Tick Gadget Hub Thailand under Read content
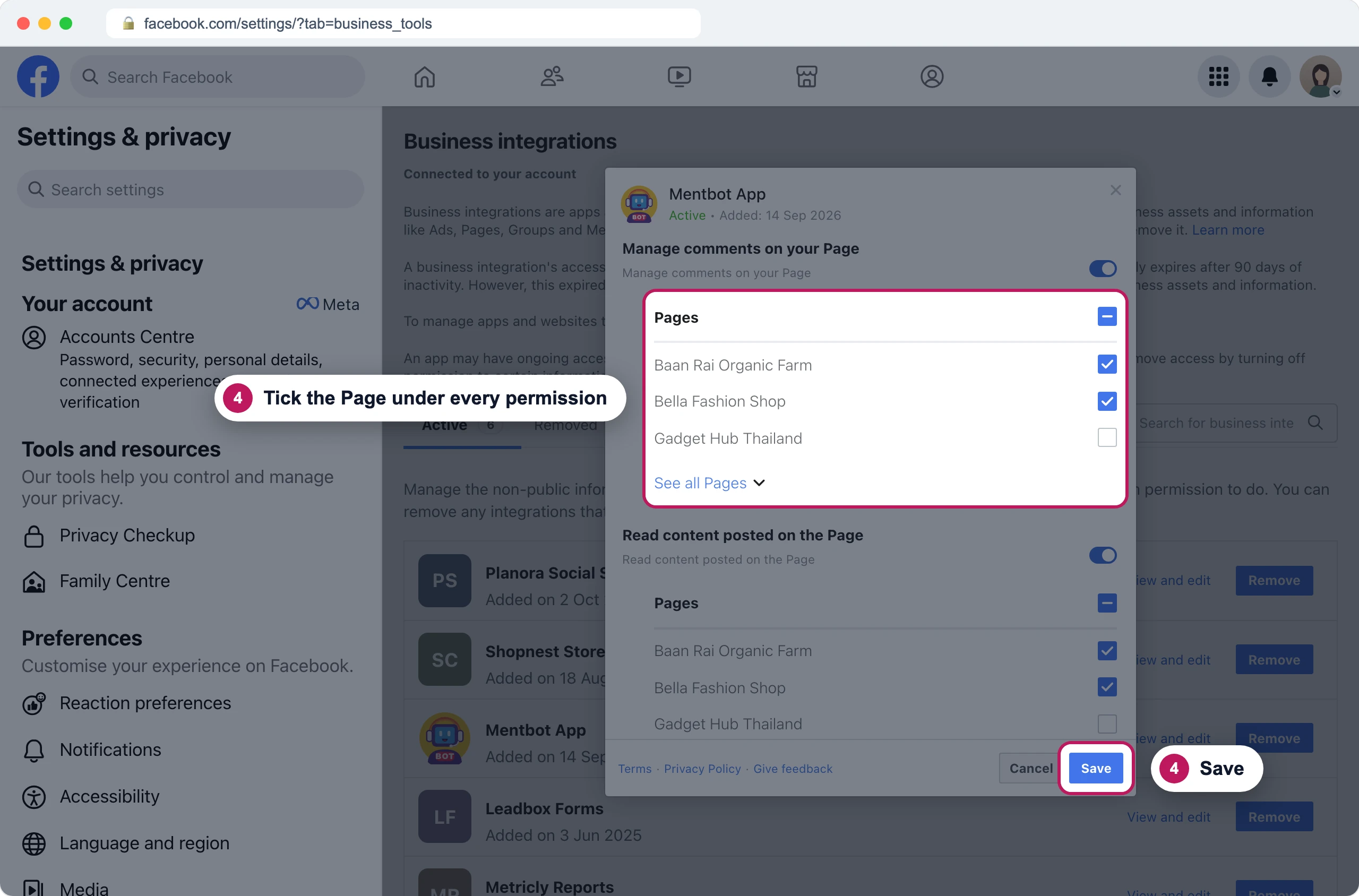Screen dimensions: 1359x896 click(x=1107, y=724)
